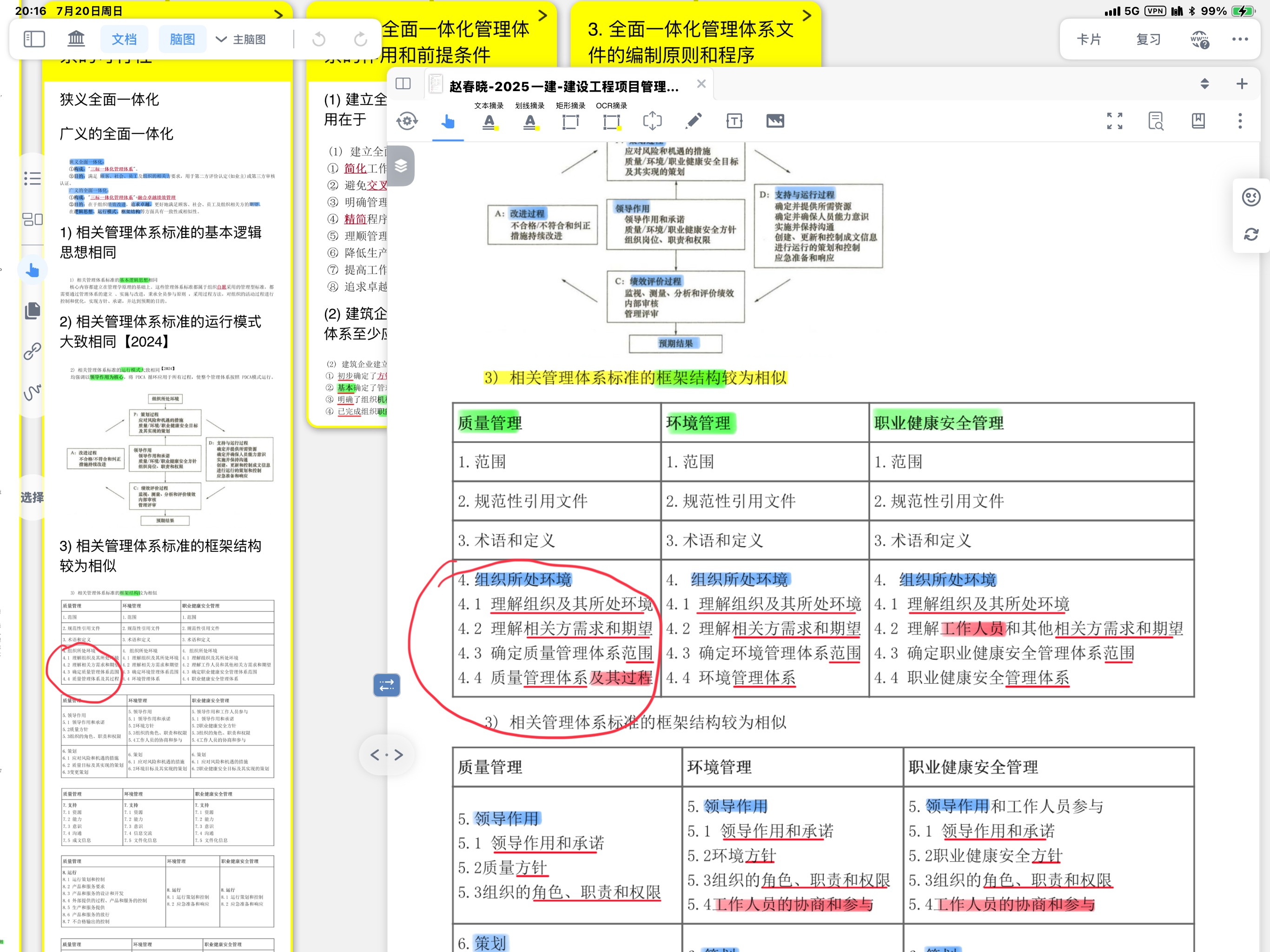
Task: Open the document vertical three-dot menu
Action: pos(1240,120)
